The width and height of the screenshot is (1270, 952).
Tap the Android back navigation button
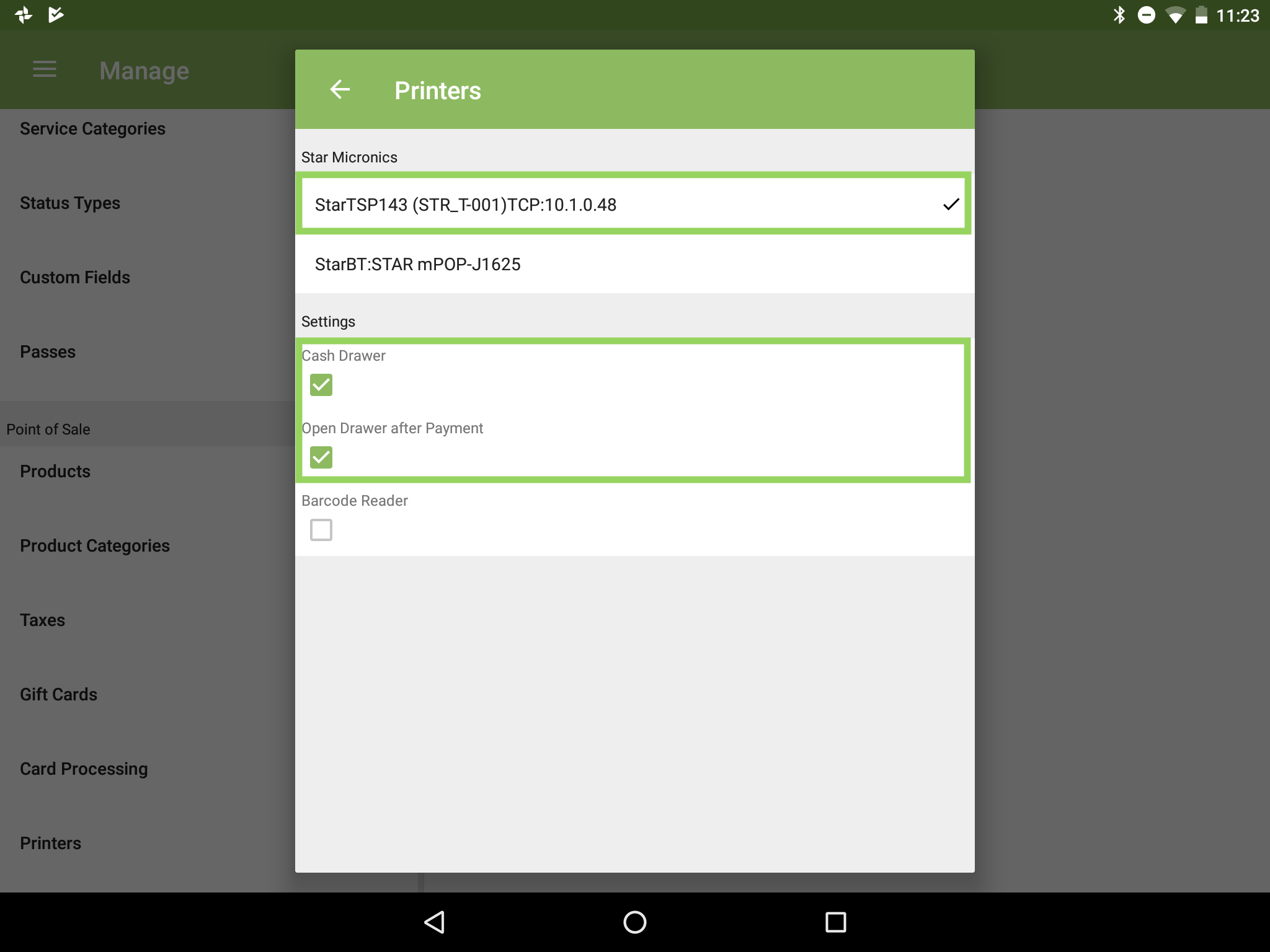point(435,922)
